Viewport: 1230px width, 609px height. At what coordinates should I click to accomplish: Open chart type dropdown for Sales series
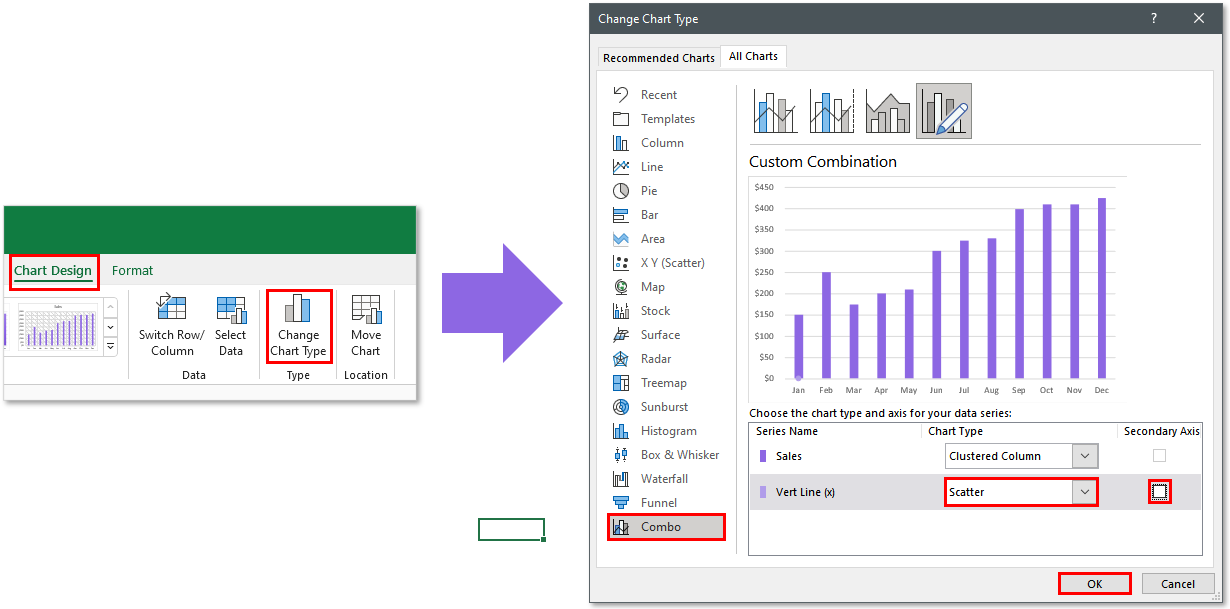tap(1085, 456)
